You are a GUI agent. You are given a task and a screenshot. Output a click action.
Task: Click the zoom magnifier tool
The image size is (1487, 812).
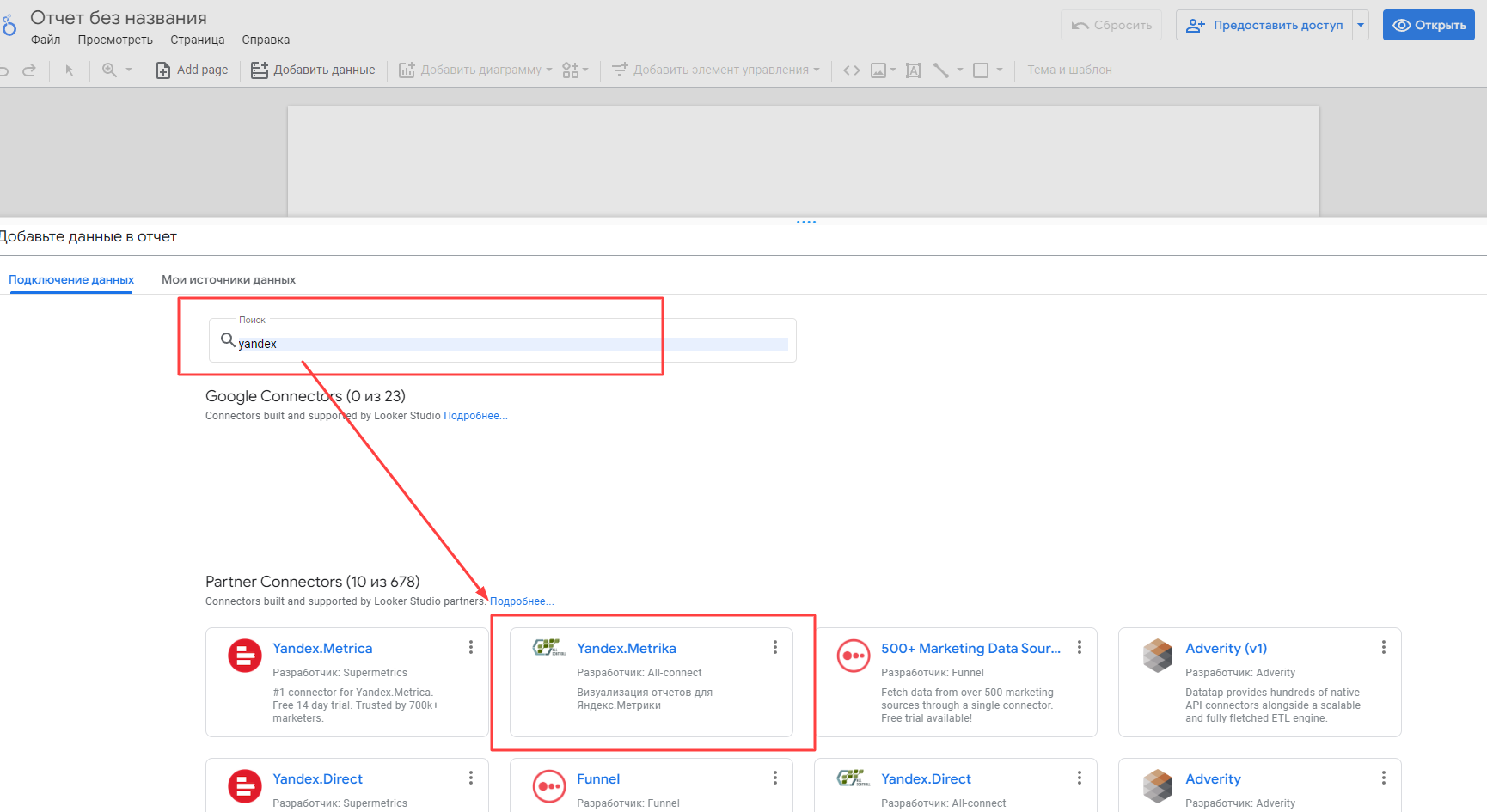109,70
